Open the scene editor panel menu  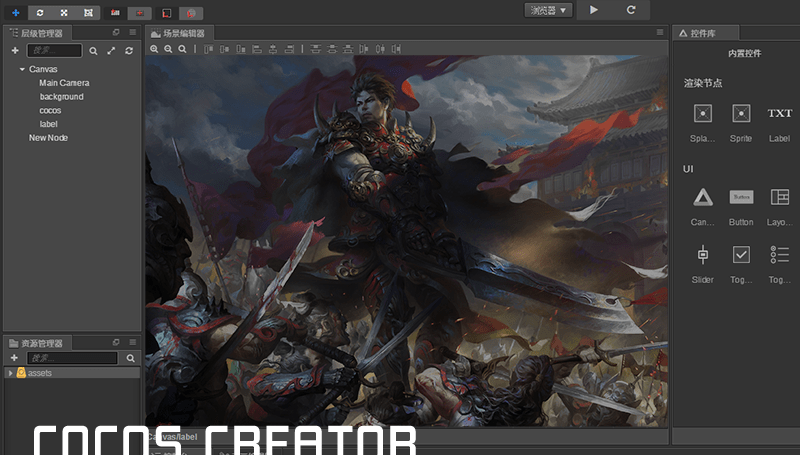[x=660, y=32]
